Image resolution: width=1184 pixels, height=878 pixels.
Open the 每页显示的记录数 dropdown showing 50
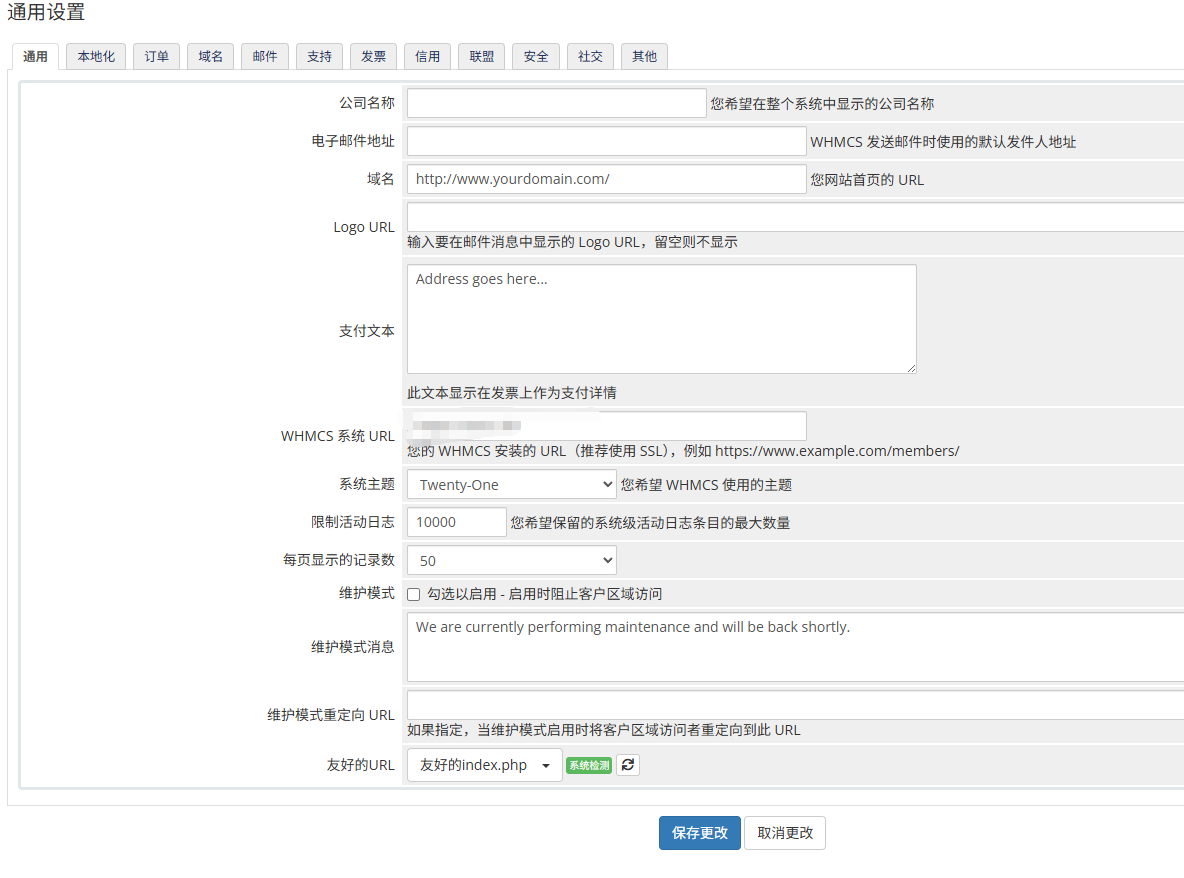click(512, 560)
